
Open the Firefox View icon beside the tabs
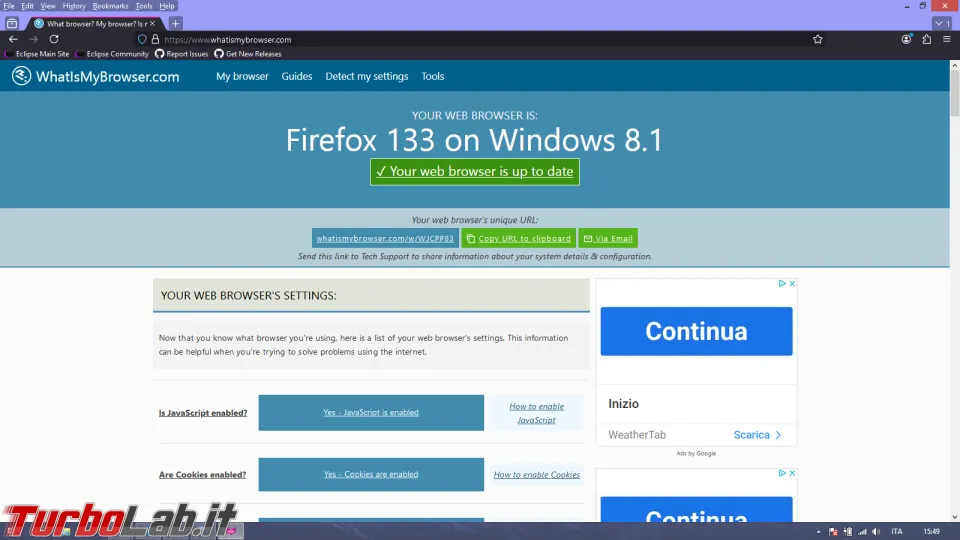[12, 23]
